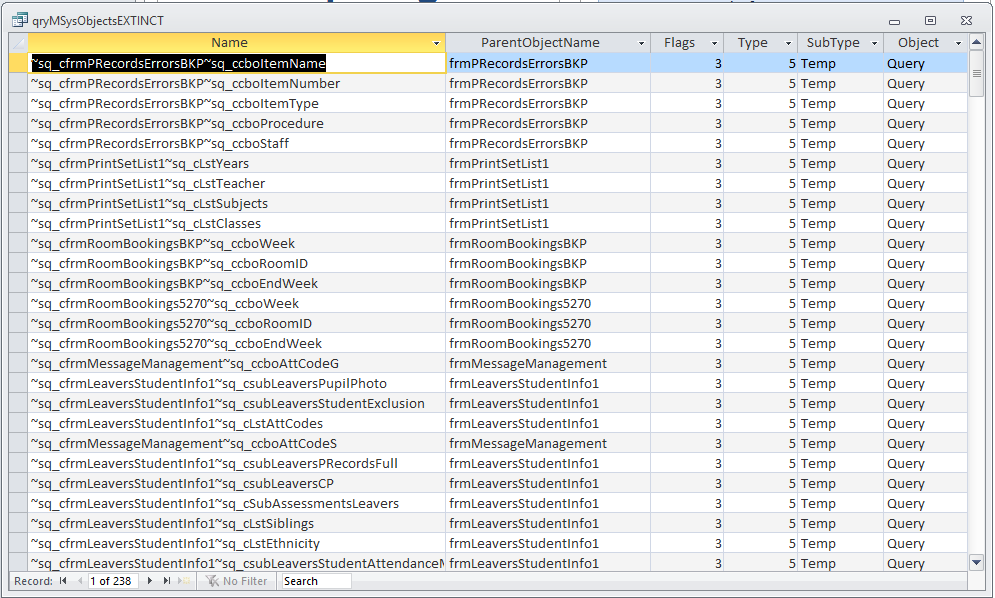Click the query icon in the title bar
The image size is (995, 598).
pyautogui.click(x=20, y=21)
